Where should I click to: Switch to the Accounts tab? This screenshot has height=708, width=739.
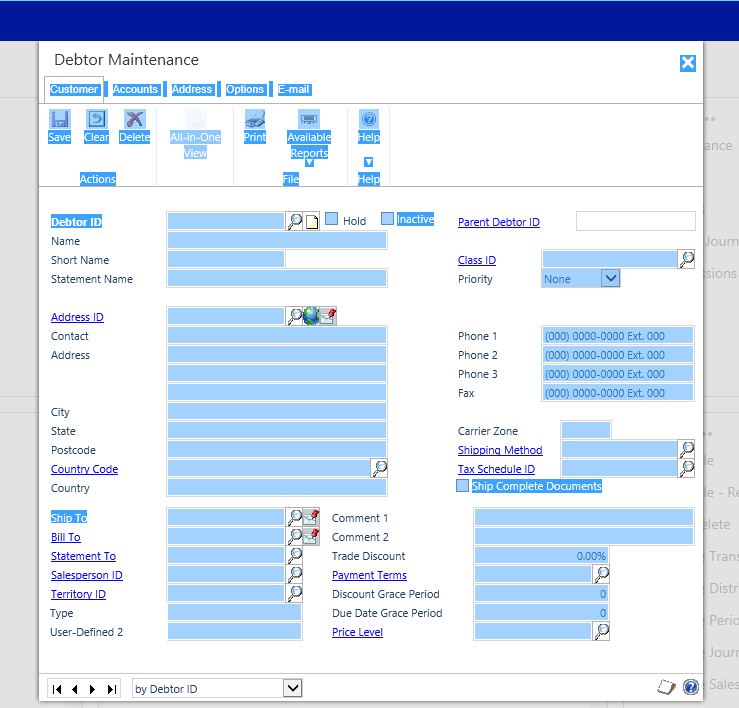(x=135, y=90)
